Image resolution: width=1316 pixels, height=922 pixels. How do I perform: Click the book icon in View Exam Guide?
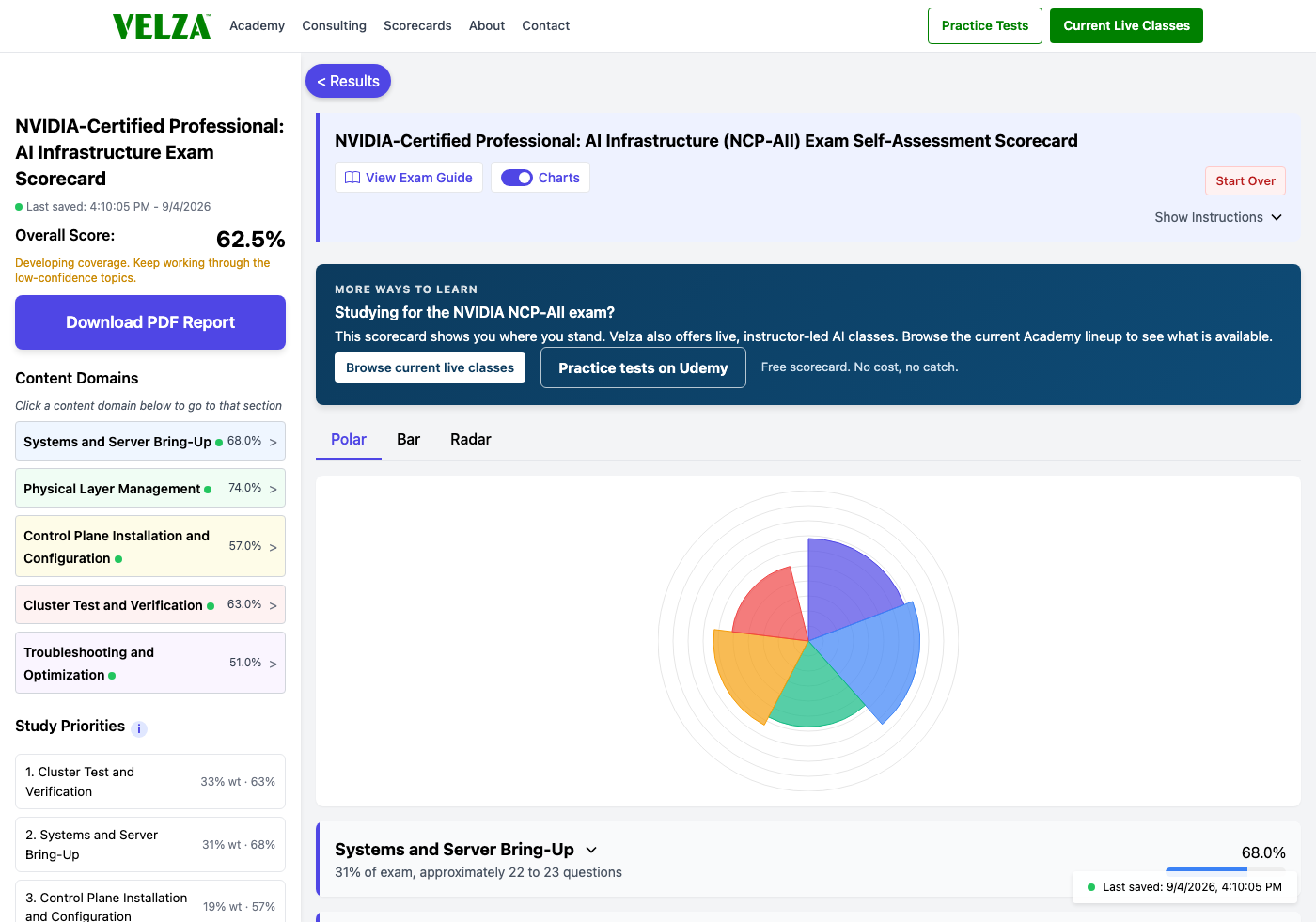tap(352, 178)
